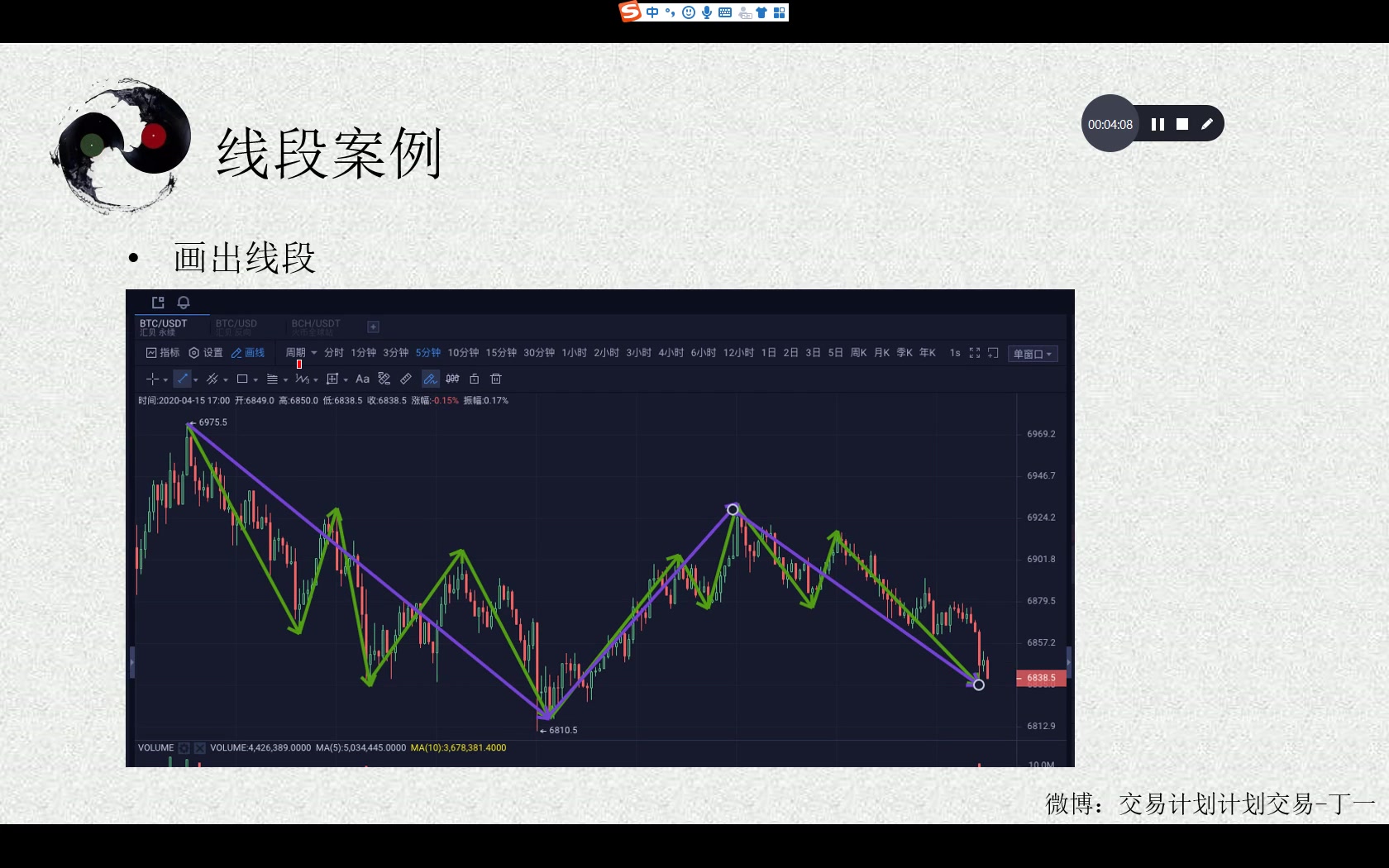Add a new symbol tab
Image resolution: width=1389 pixels, height=868 pixels.
pyautogui.click(x=373, y=327)
